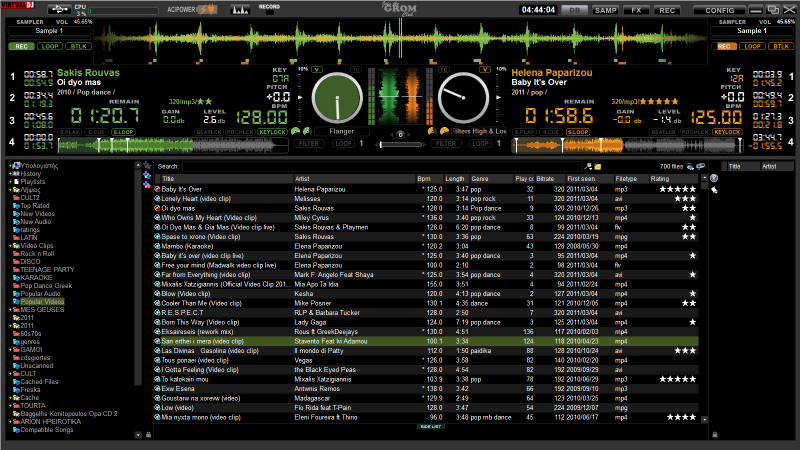800x450 pixels.
Task: Click the blue virtual folder icon beside the folder tree
Action: pyautogui.click(x=147, y=175)
